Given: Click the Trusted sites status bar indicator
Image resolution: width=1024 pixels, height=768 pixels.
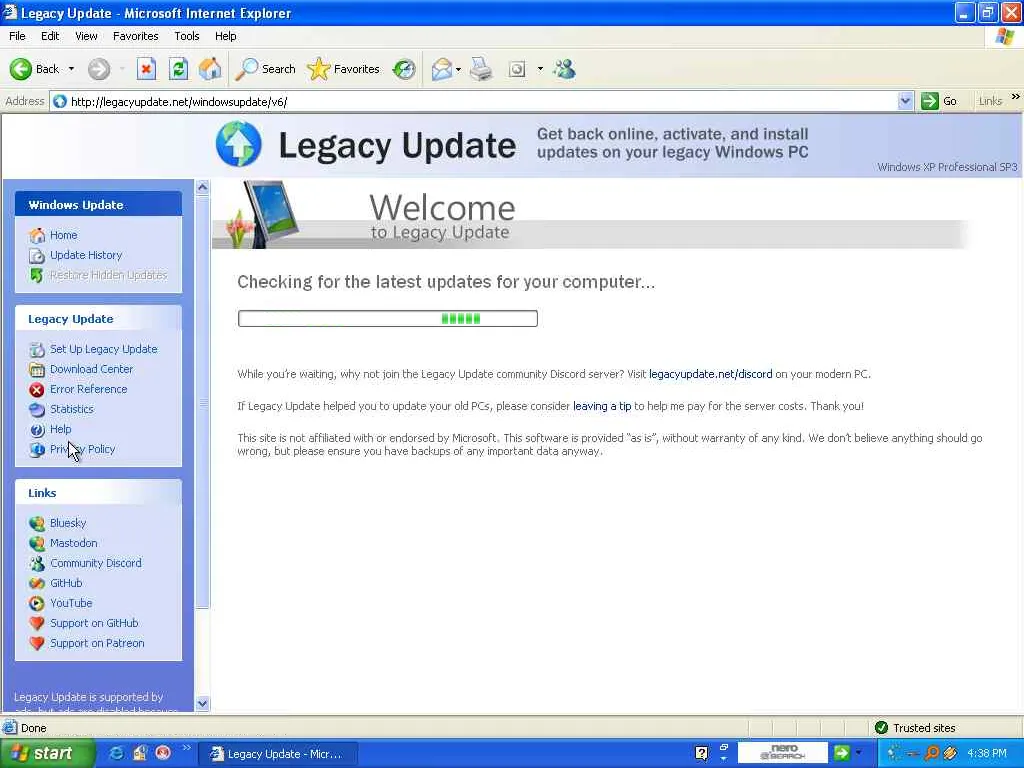Looking at the screenshot, I should click(917, 728).
